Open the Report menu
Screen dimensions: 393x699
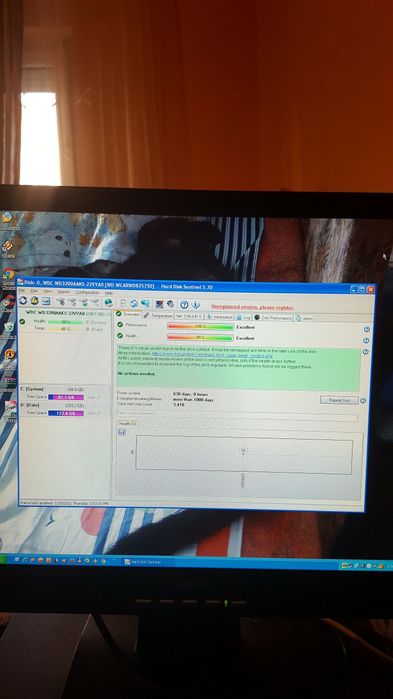point(63,292)
